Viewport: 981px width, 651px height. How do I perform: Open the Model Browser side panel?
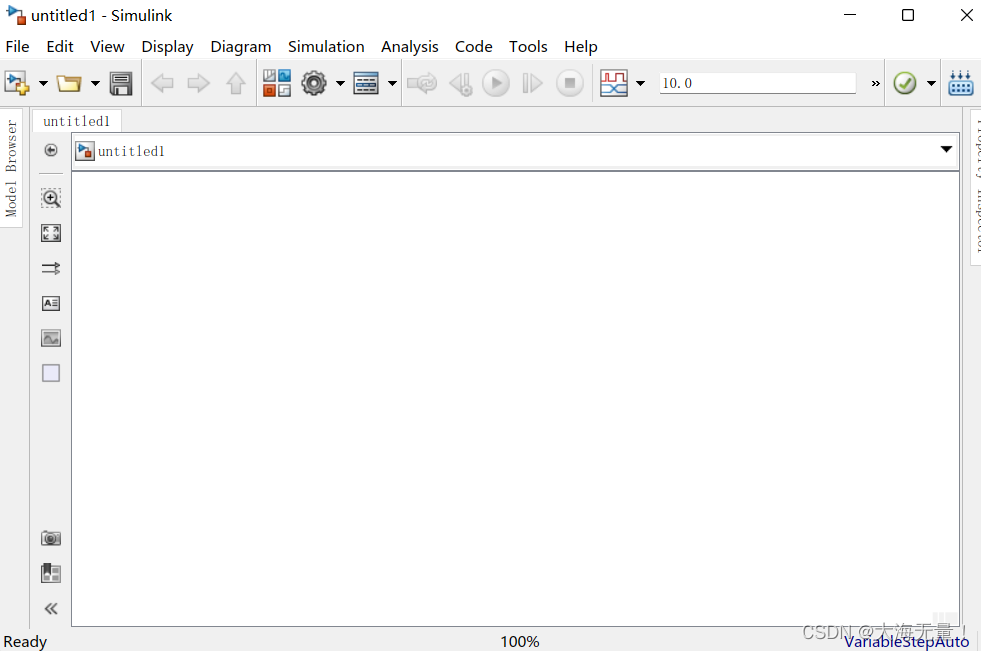point(11,168)
